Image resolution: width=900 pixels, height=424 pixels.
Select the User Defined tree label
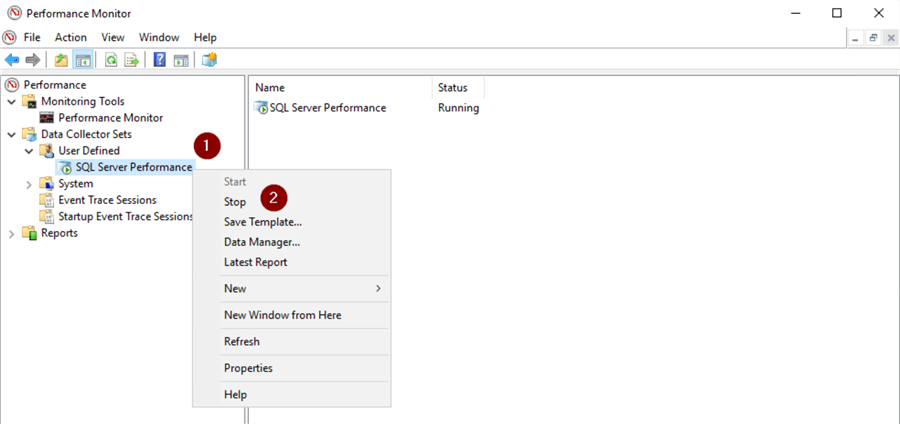click(89, 151)
